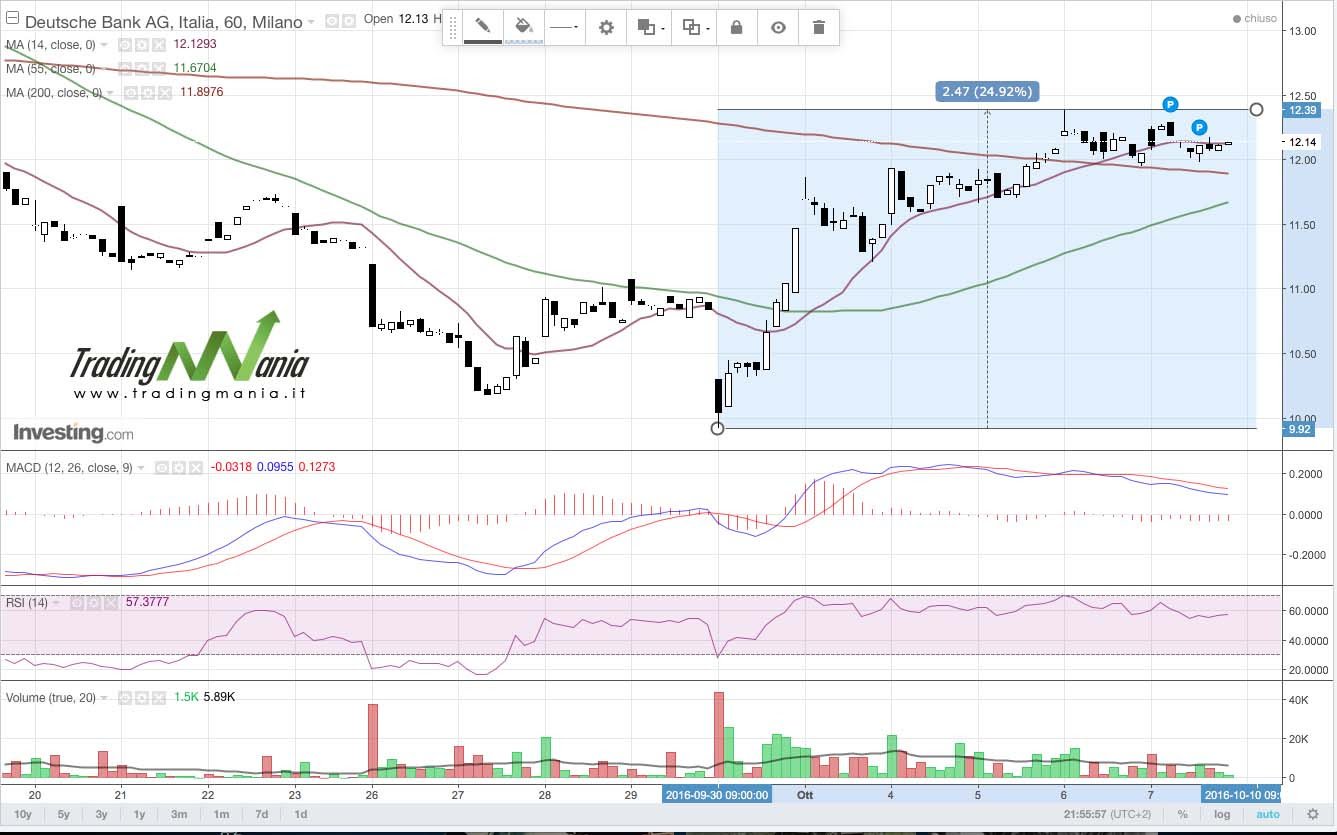This screenshot has width=1337, height=835.
Task: Remove the RSI indicator
Action: pos(111,603)
